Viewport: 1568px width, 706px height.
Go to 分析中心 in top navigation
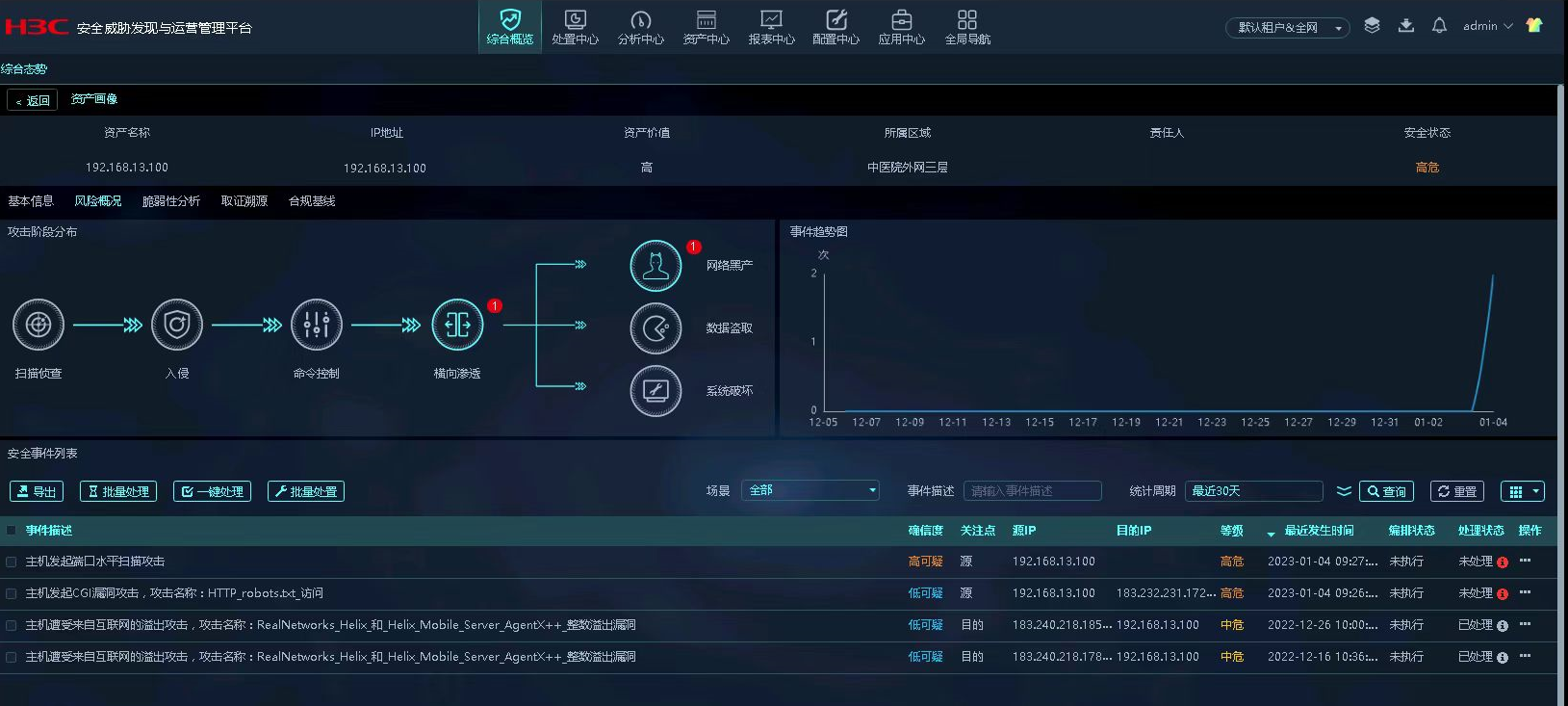(641, 27)
